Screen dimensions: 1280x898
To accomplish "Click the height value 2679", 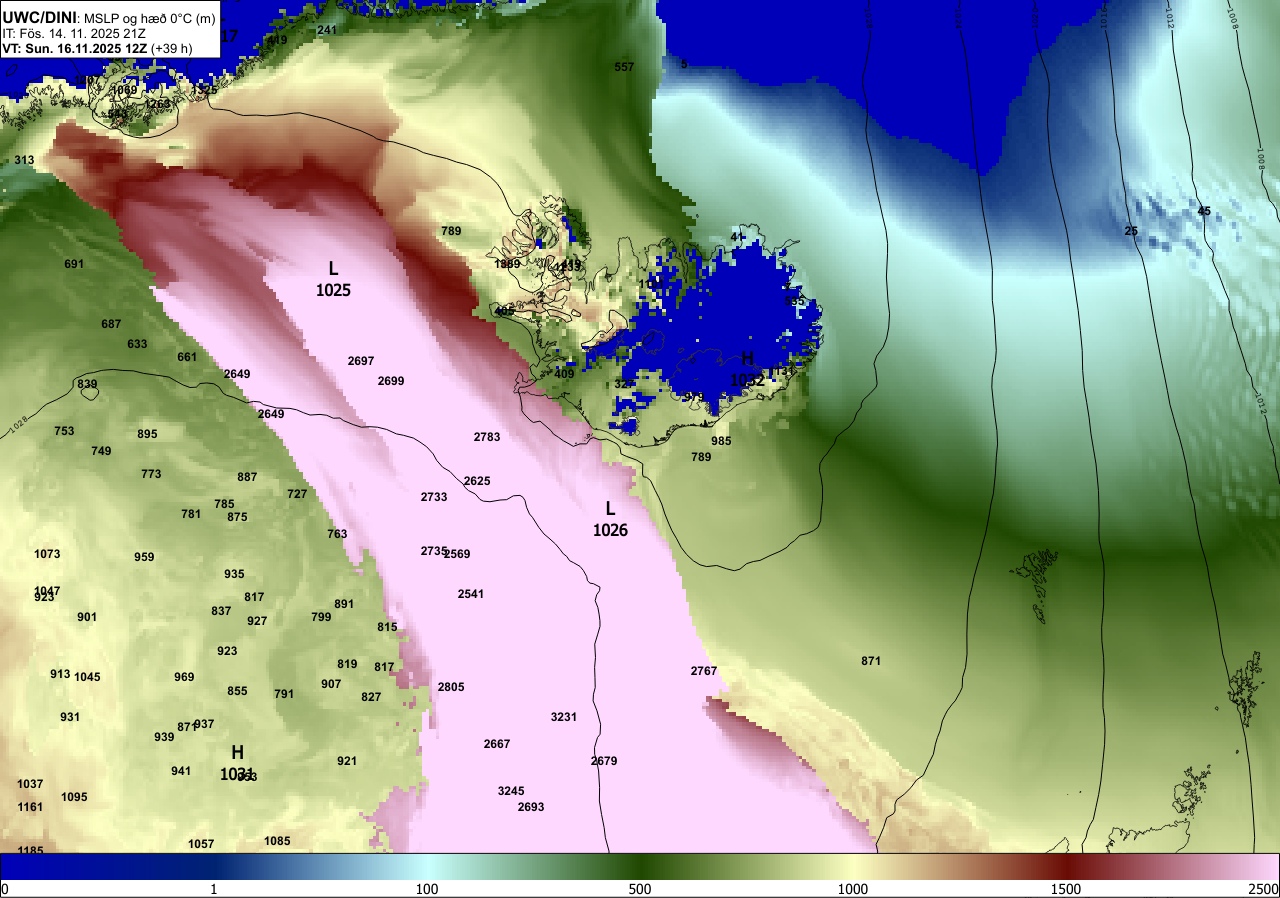I will pyautogui.click(x=604, y=761).
